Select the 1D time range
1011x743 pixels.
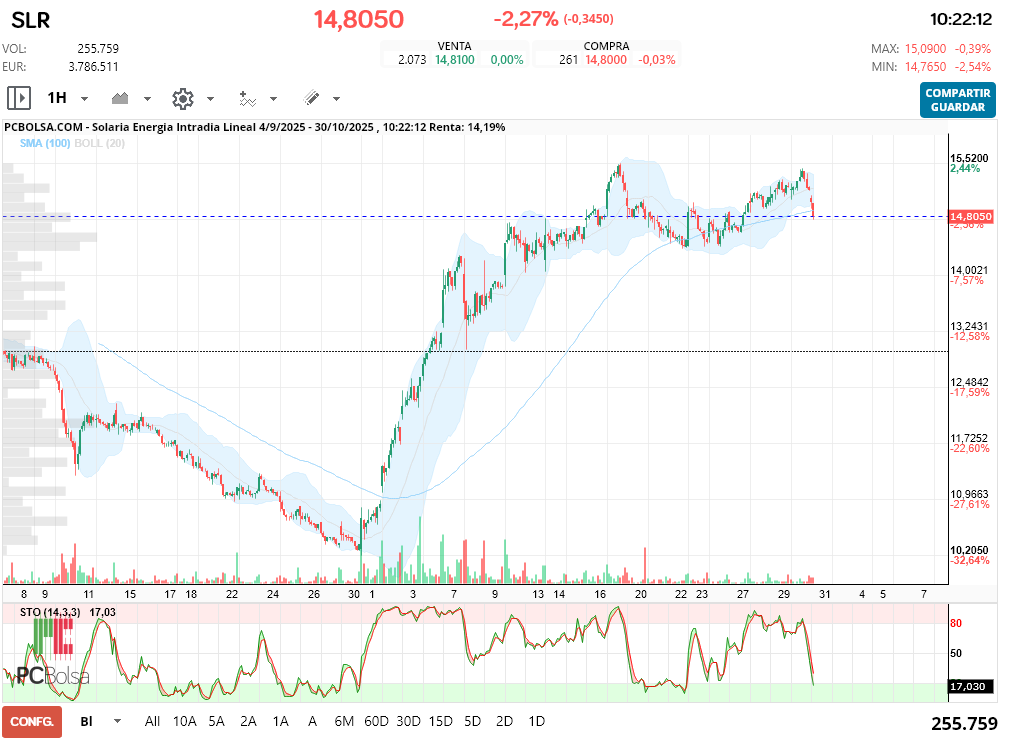[536, 722]
